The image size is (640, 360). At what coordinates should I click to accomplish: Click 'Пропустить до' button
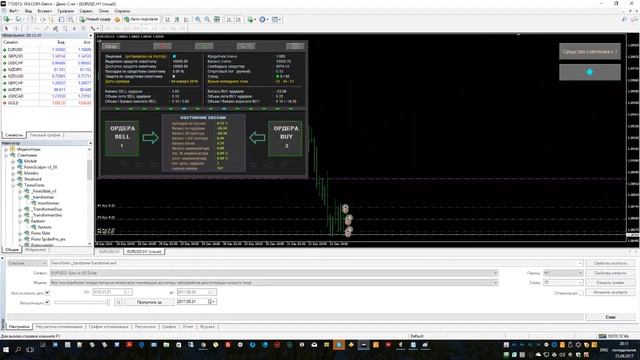pos(149,302)
